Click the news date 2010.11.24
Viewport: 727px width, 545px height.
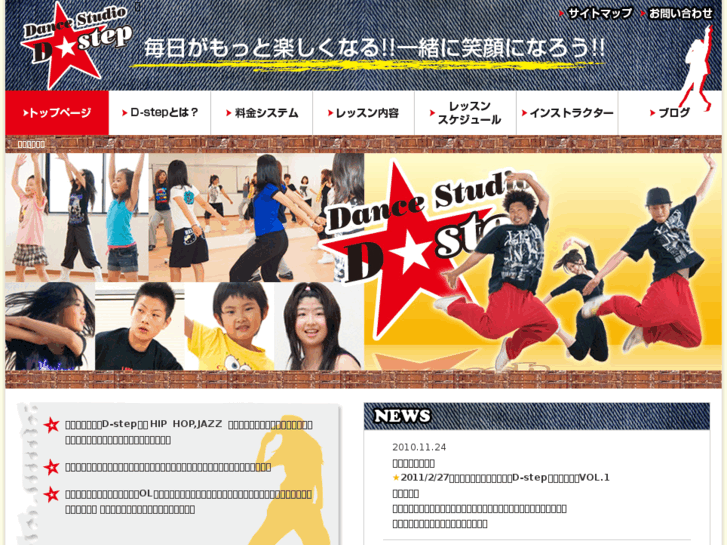(x=419, y=447)
